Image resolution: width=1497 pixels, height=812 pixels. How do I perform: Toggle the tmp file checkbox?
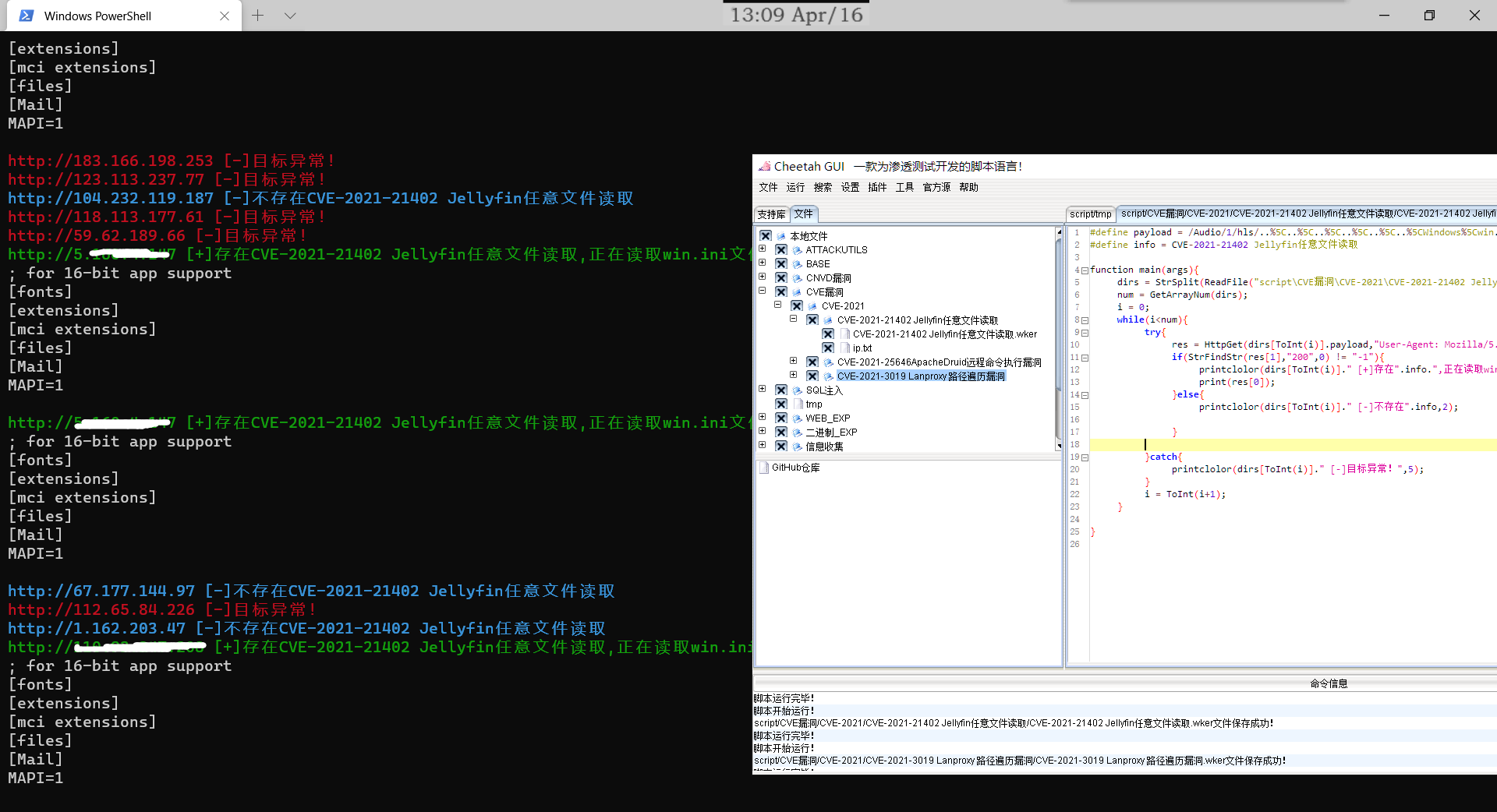781,404
